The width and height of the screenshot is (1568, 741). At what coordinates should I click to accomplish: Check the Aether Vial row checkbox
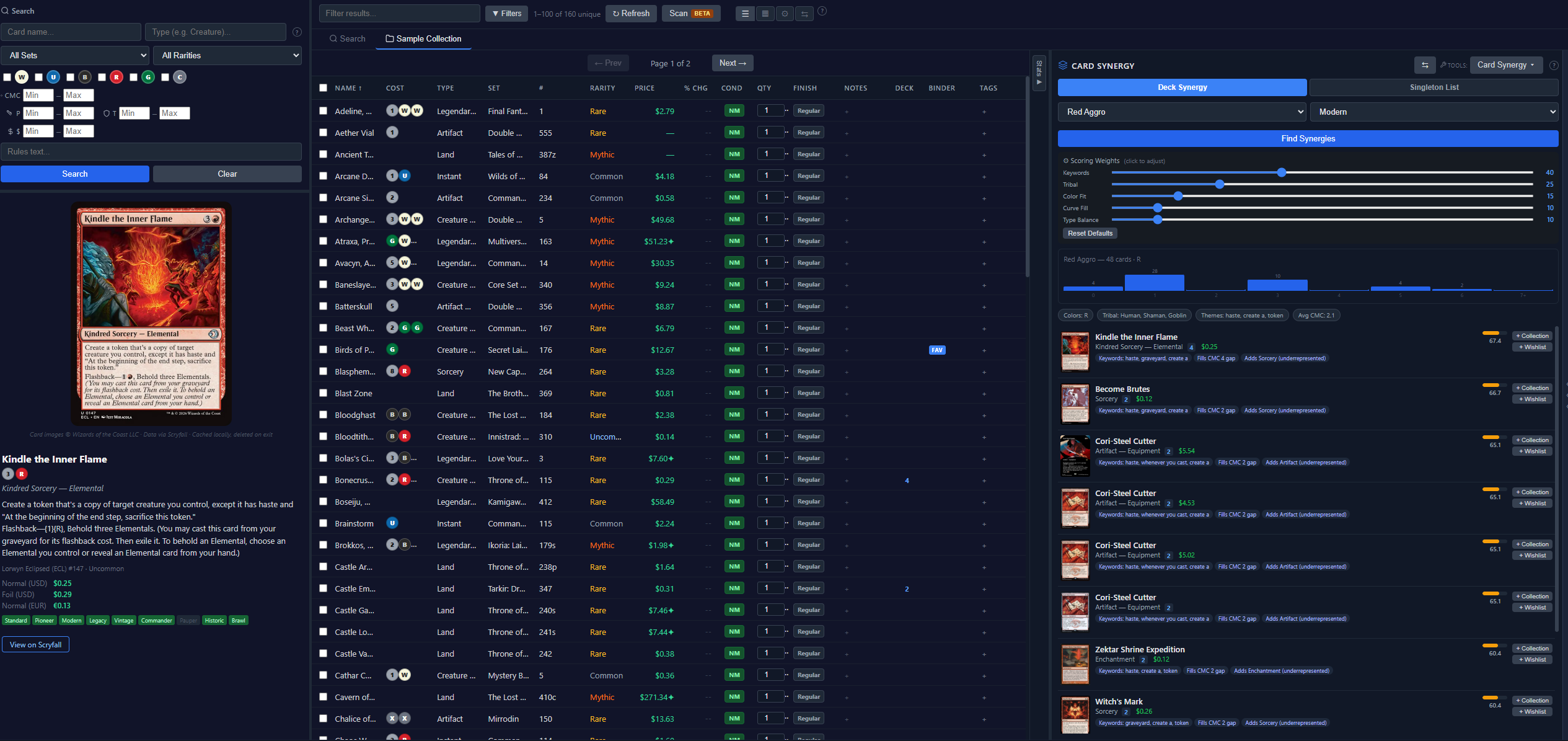(323, 133)
